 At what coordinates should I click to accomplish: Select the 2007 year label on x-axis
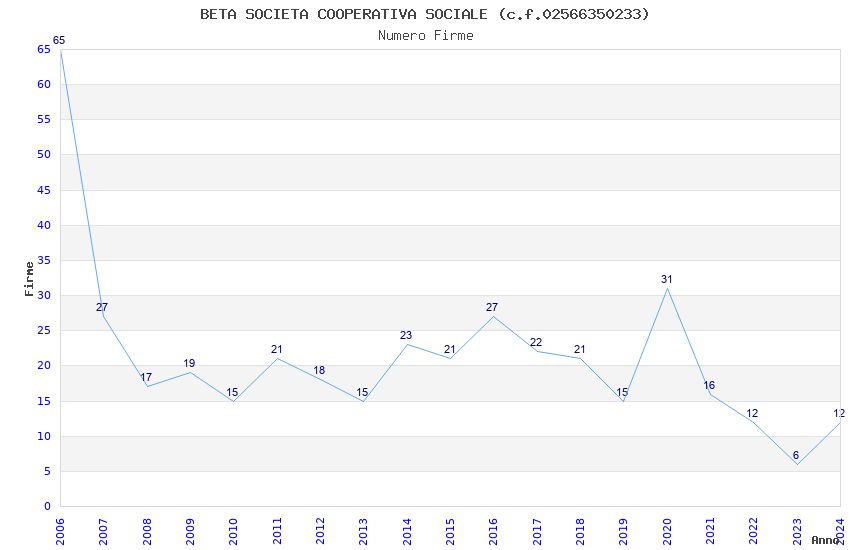click(x=103, y=532)
